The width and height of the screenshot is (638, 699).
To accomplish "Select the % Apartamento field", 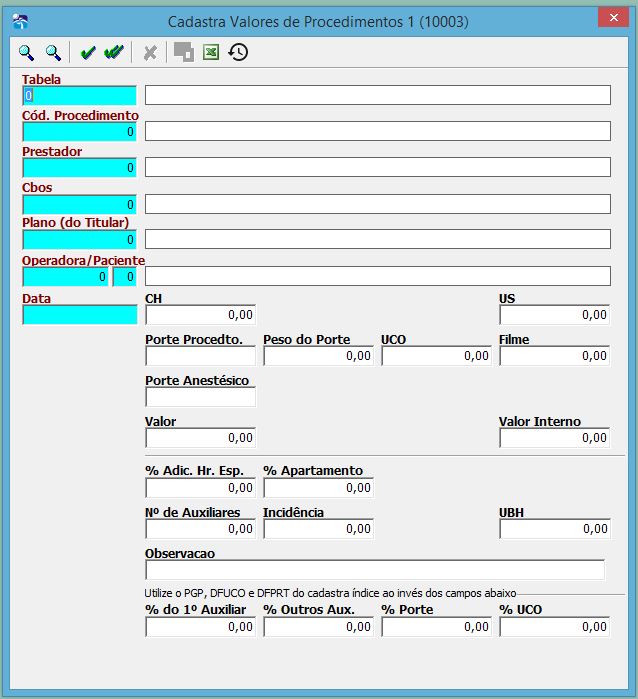I will point(318,488).
